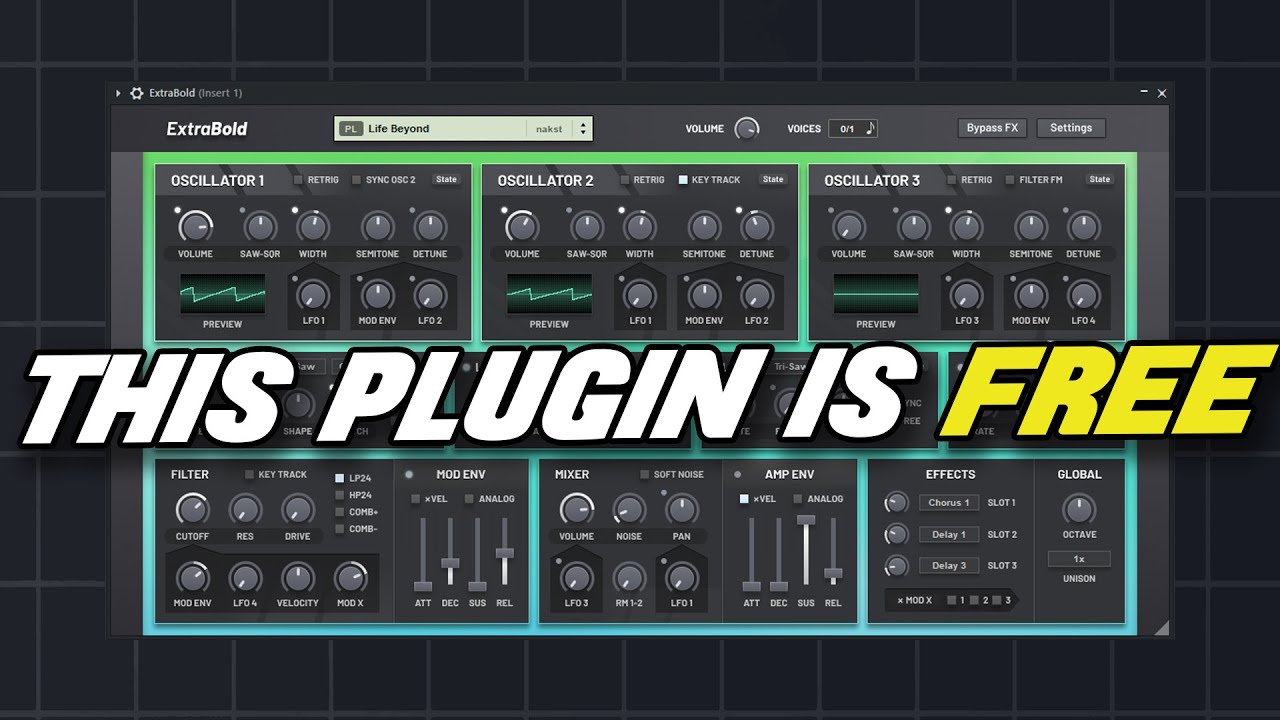The image size is (1280, 720).
Task: Enable FILTER FM checkbox
Action: [x=1010, y=180]
